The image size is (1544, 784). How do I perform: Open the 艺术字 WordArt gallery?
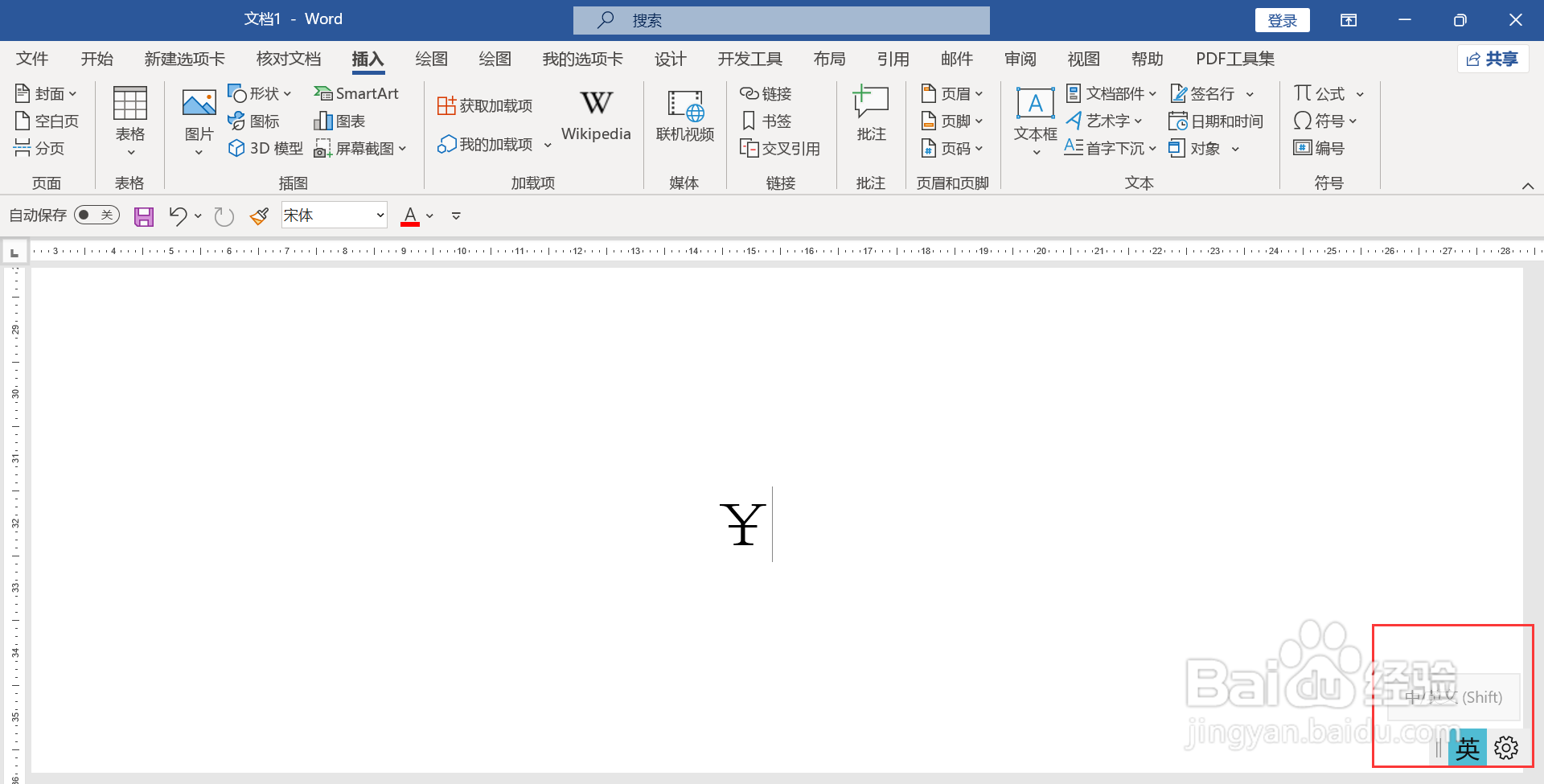pyautogui.click(x=1103, y=121)
